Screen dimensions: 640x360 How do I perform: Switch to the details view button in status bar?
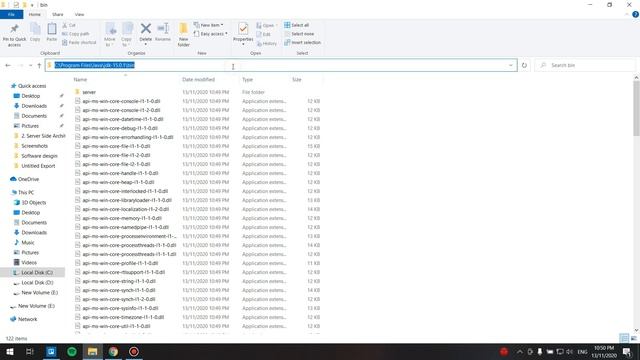pos(624,338)
